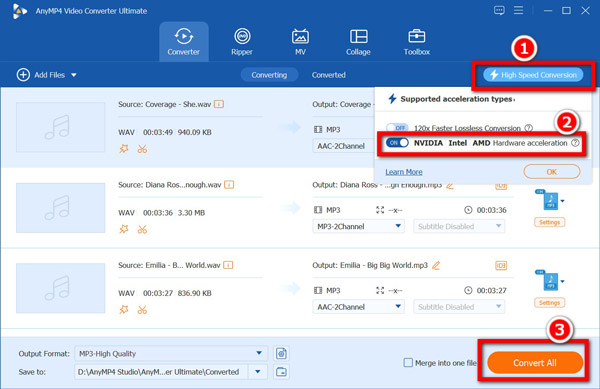This screenshot has width=600, height=389.
Task: Open the output folder icon
Action: pyautogui.click(x=281, y=371)
